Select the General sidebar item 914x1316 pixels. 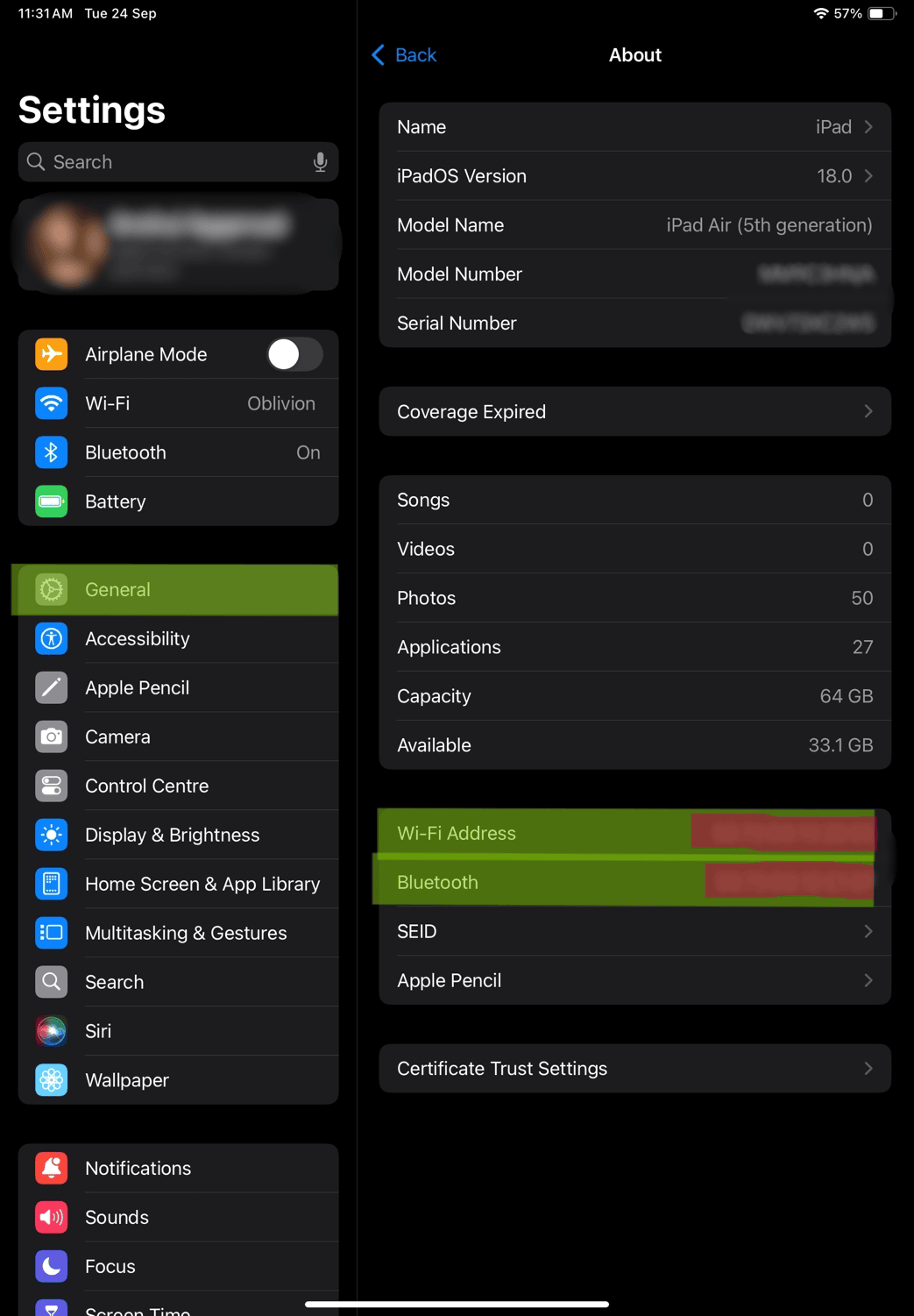click(x=178, y=589)
